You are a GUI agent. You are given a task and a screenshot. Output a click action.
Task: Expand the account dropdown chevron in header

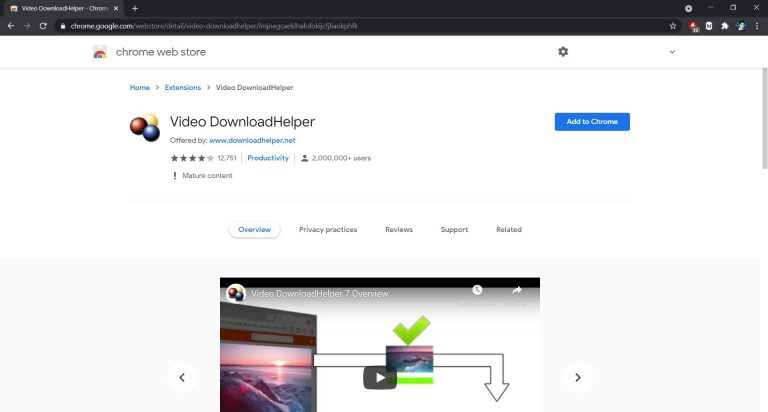[672, 52]
